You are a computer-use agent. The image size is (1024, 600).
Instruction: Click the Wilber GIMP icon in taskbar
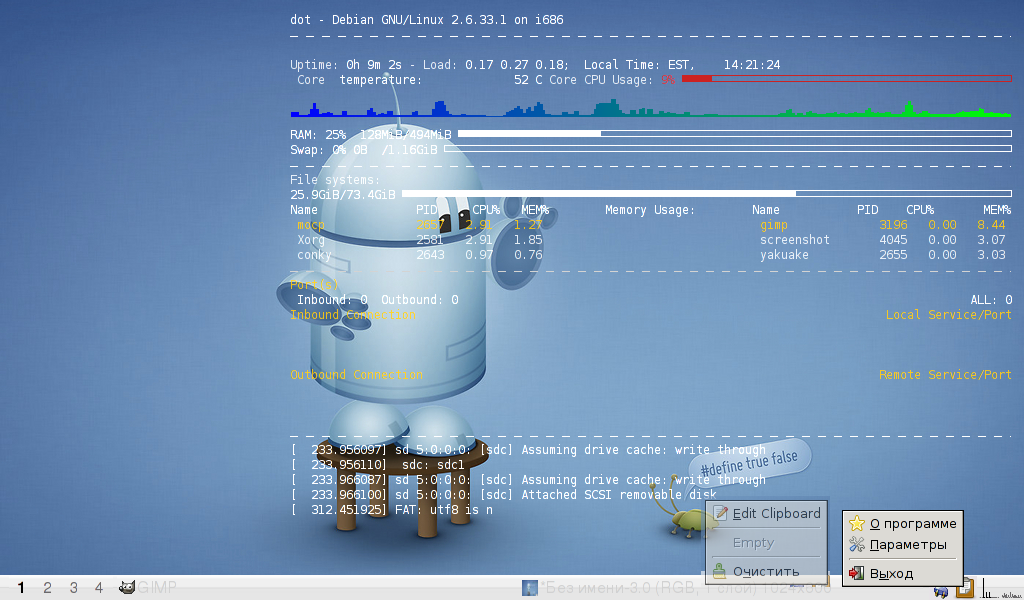tap(127, 588)
